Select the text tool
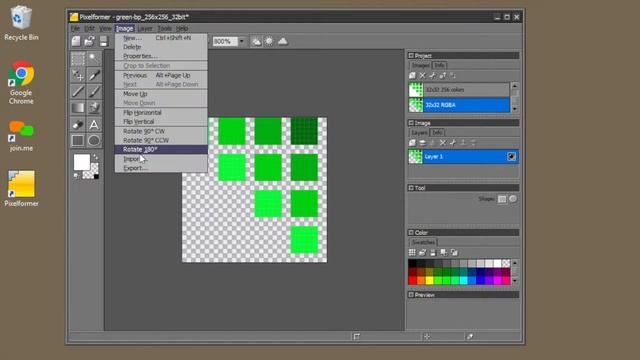Screen dimensions: 640x360 point(94,124)
